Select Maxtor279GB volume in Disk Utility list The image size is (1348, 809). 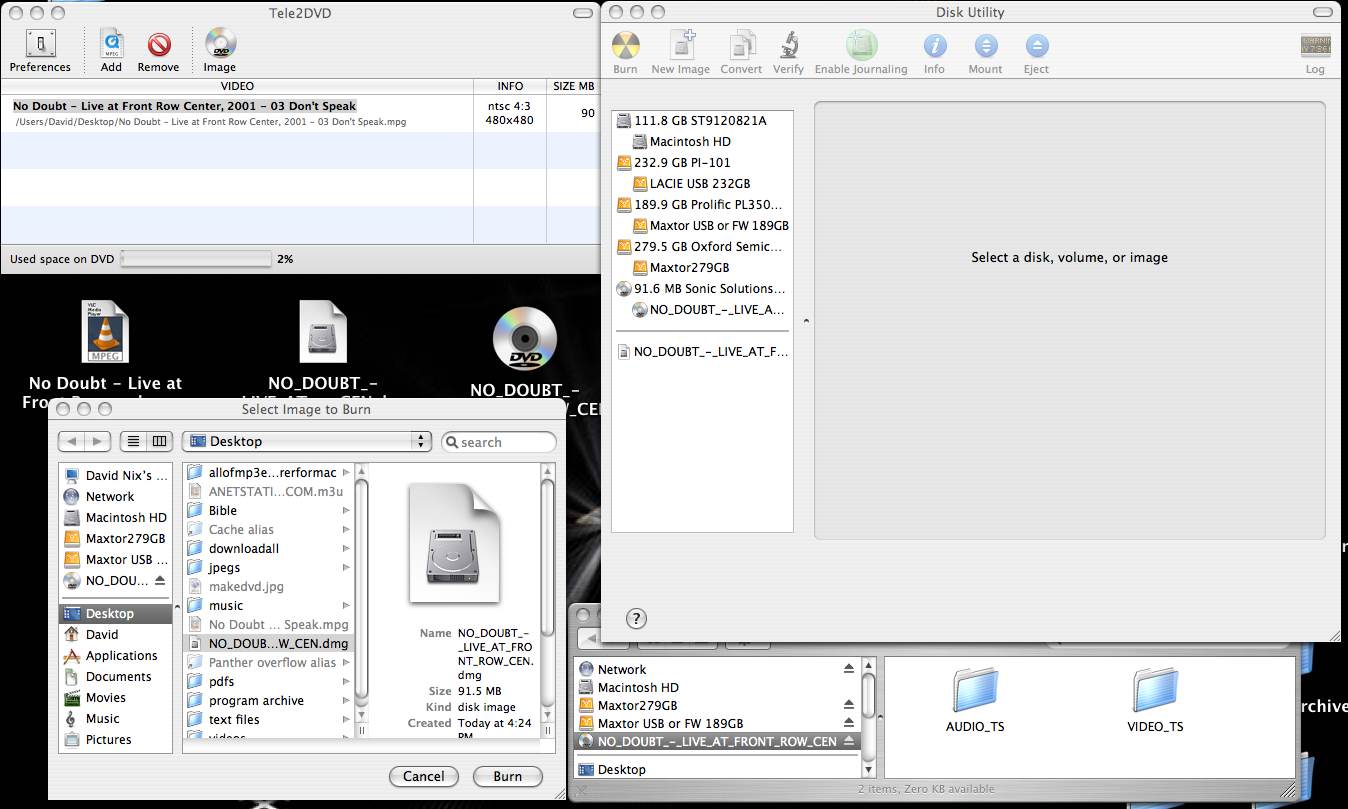(x=681, y=267)
